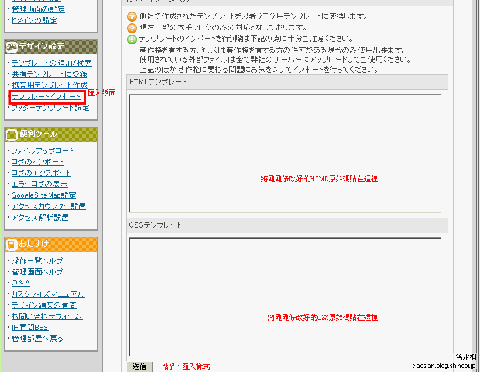Open the footer template settings link

point(50,108)
